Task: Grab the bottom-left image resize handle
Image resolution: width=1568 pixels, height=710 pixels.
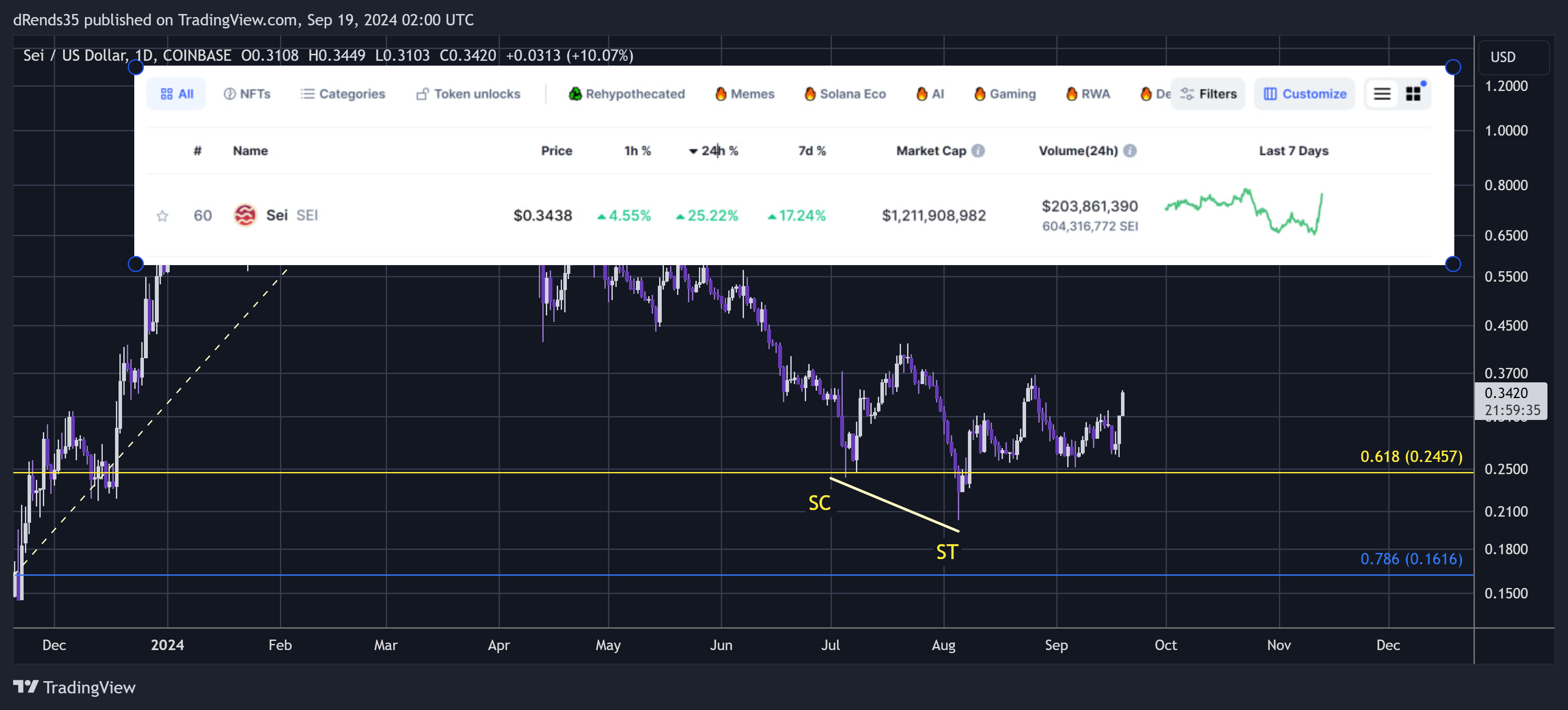Action: tap(135, 264)
